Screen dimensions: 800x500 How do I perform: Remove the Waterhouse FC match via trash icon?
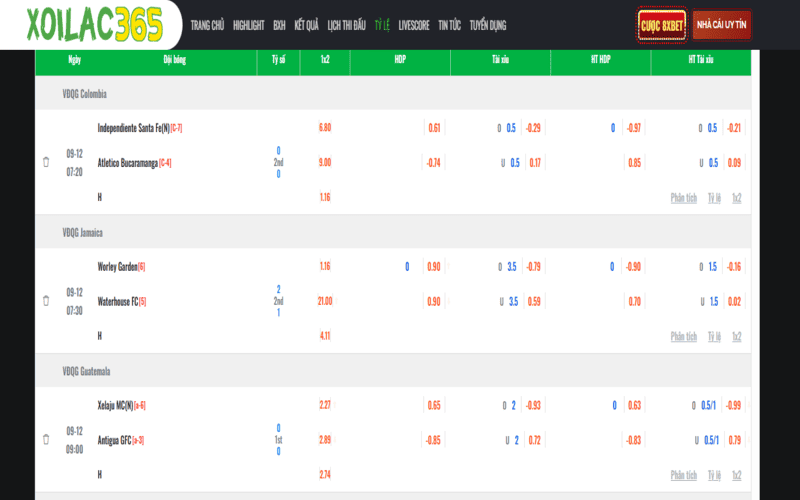click(x=46, y=300)
